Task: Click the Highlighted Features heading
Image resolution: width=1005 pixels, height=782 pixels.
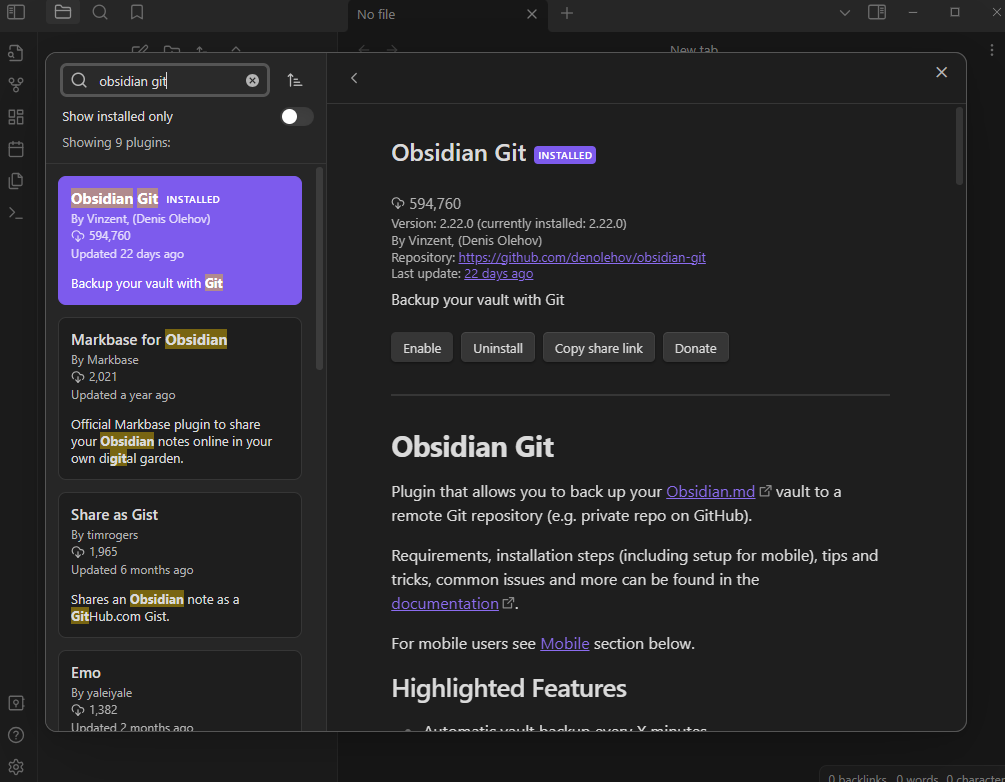Action: tap(509, 688)
